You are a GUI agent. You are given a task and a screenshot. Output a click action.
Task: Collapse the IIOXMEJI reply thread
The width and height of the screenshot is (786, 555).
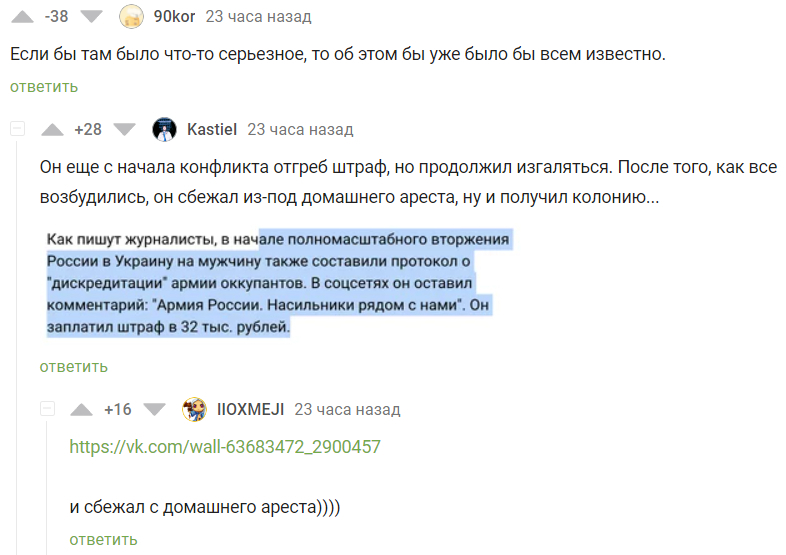click(x=47, y=409)
